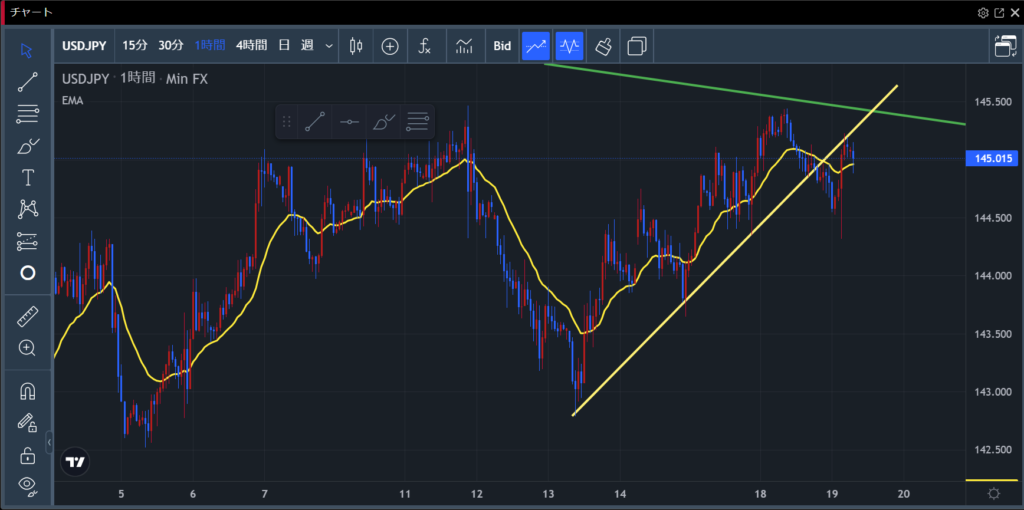Click the チャート panel title
1024x510 pixels.
[32, 12]
